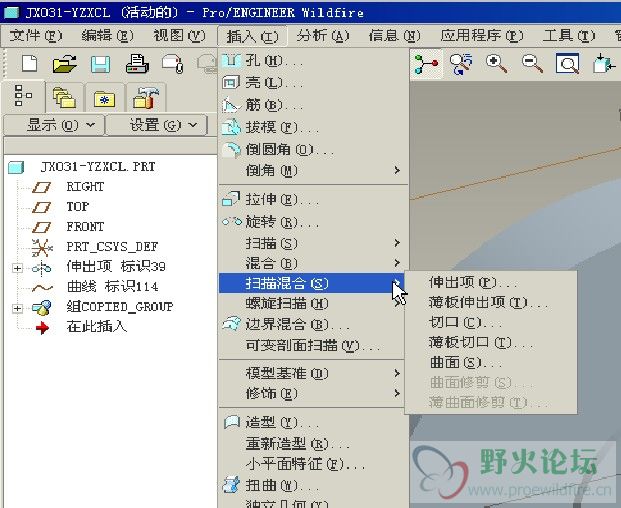Toggle the spin center icon
Screen dimensions: 621x508
tap(426, 64)
